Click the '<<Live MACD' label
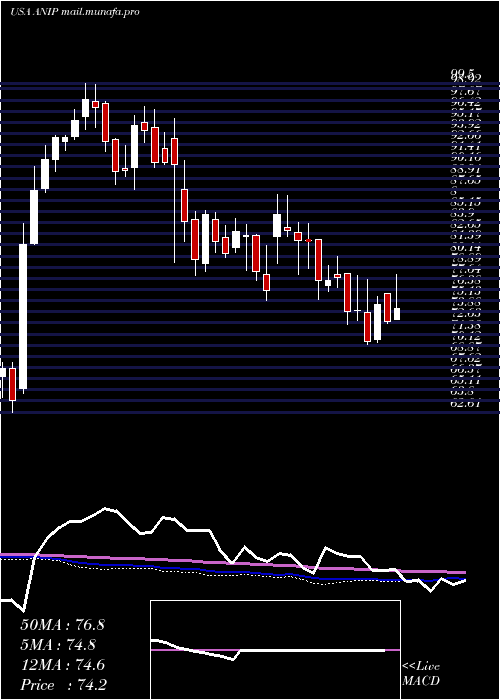Image resolution: width=500 pixels, height=700 pixels. [x=421, y=674]
